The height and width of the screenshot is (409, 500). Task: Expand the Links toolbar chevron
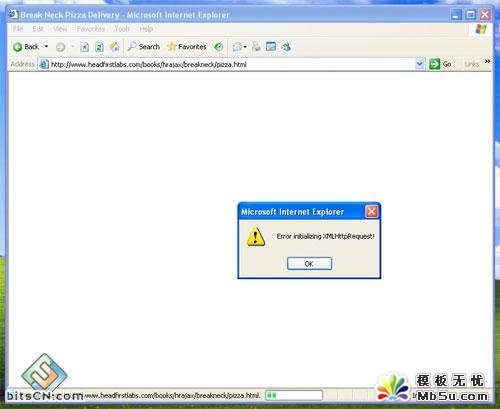487,62
